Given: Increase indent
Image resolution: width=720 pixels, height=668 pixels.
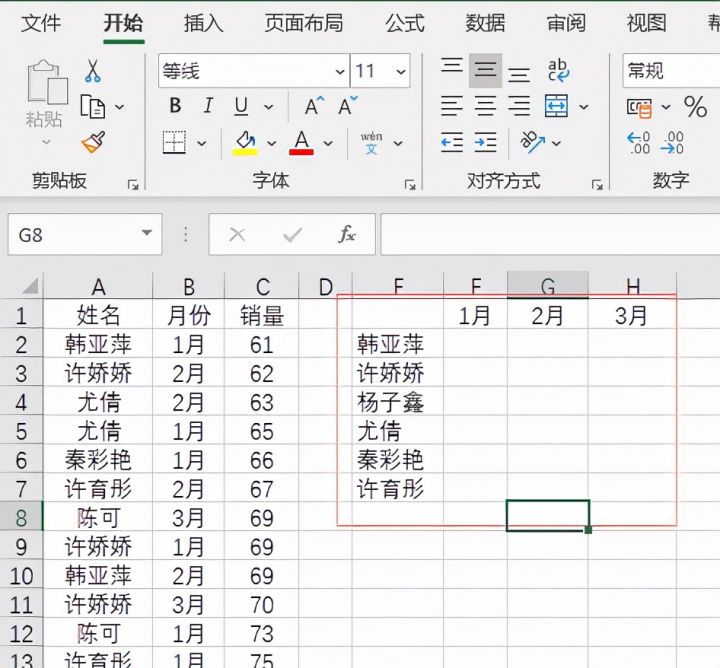Looking at the screenshot, I should tap(485, 142).
